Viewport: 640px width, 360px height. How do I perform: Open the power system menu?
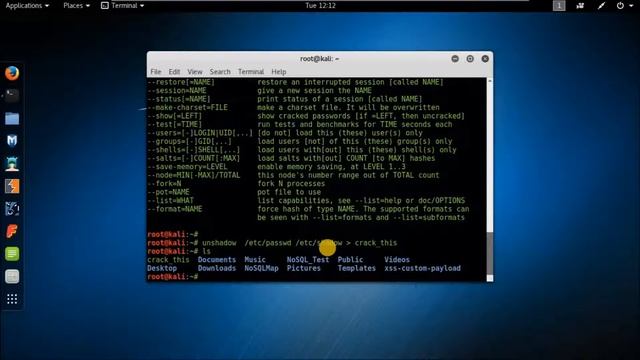tap(624, 6)
